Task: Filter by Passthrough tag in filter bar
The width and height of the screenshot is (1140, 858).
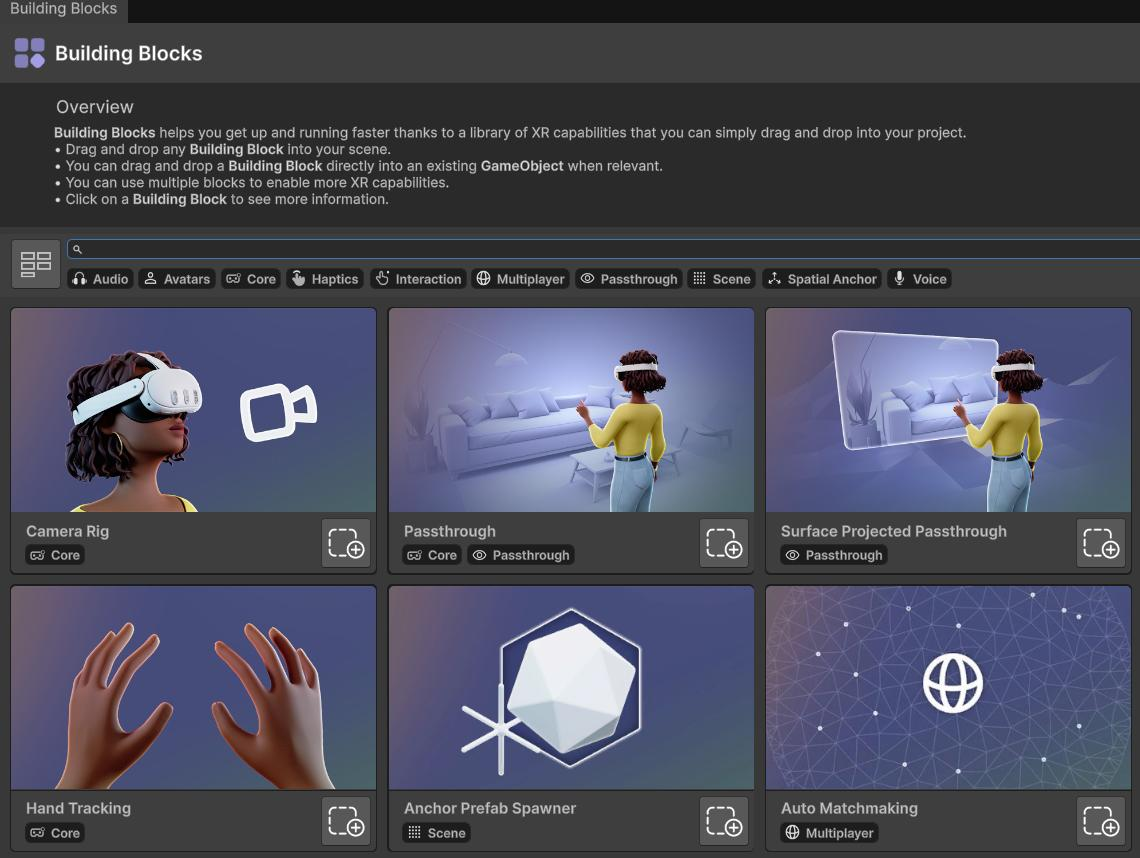Action: click(629, 279)
